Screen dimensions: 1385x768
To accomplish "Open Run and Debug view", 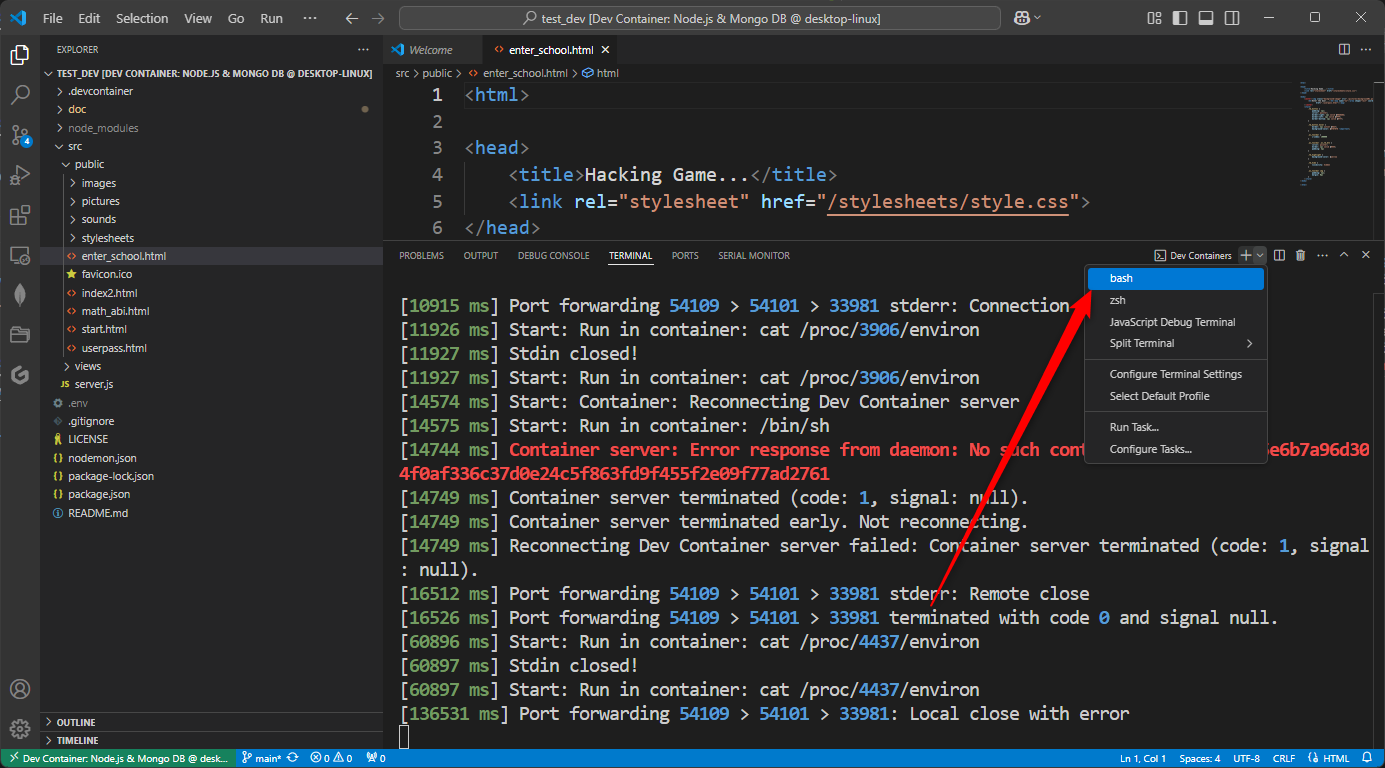I will tap(20, 176).
